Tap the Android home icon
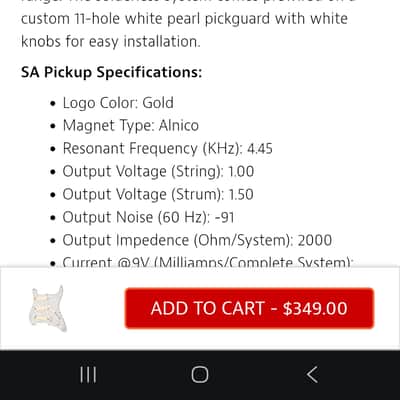The image size is (400, 400). (x=200, y=375)
